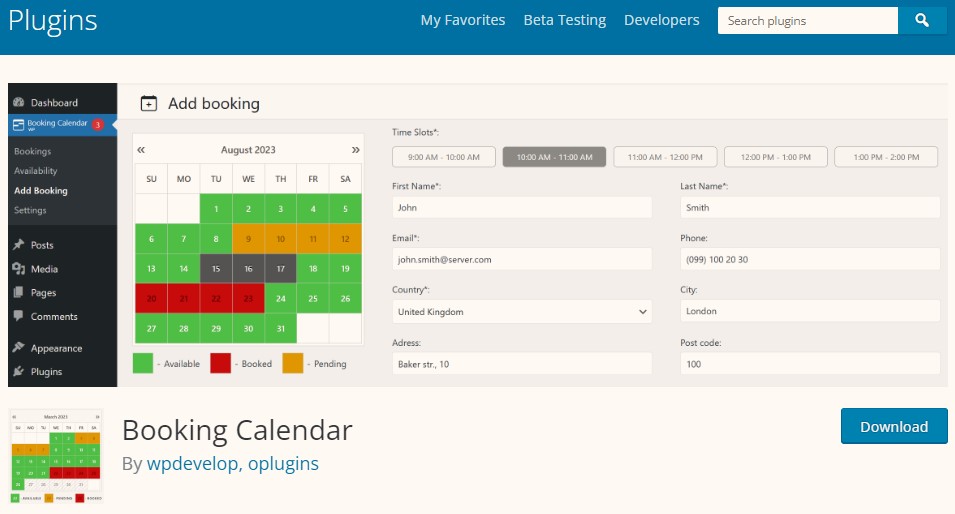
Task: Open Availability submenu item
Action: [x=35, y=171]
